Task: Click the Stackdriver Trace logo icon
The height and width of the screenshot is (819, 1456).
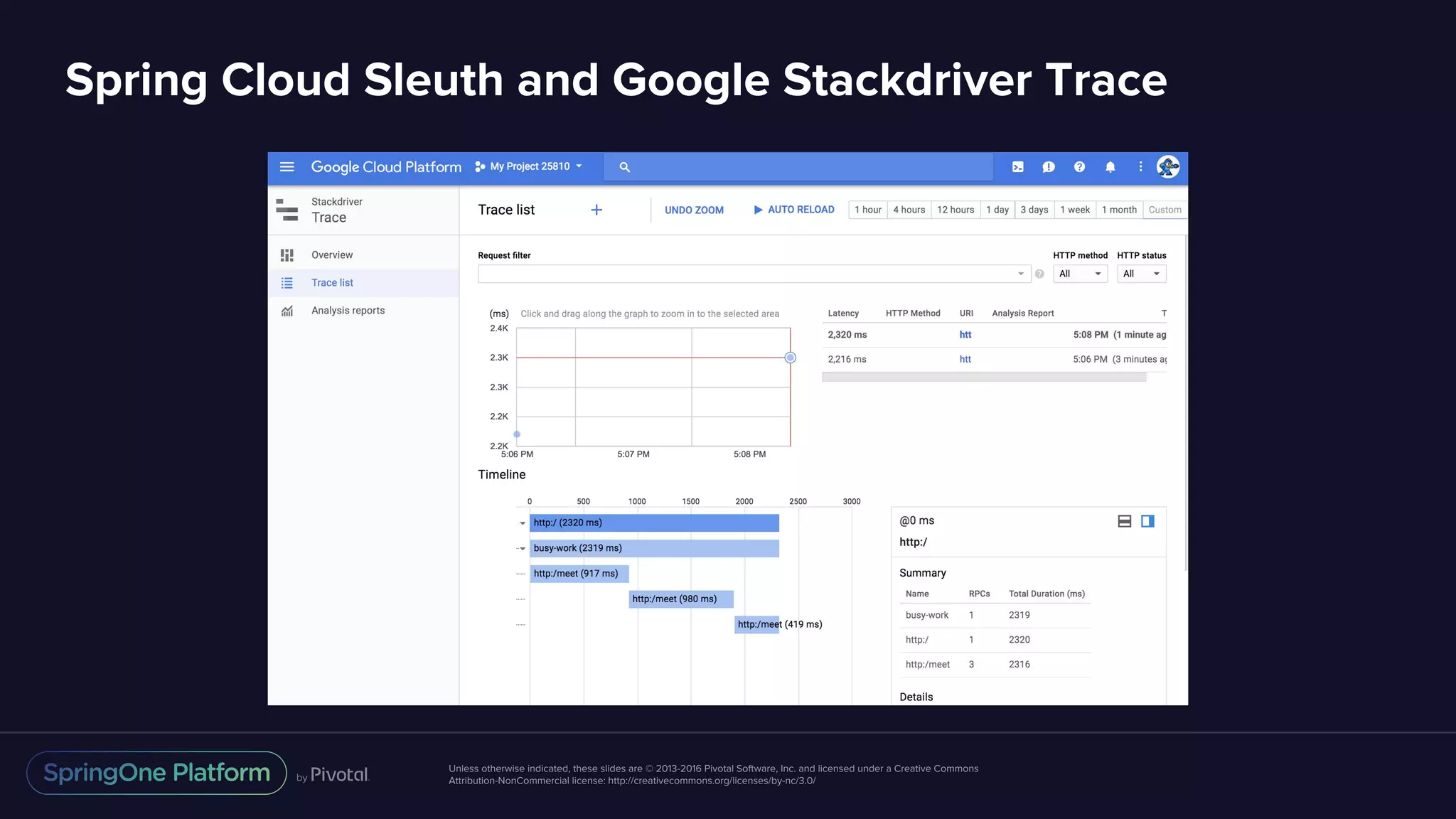Action: [x=287, y=210]
